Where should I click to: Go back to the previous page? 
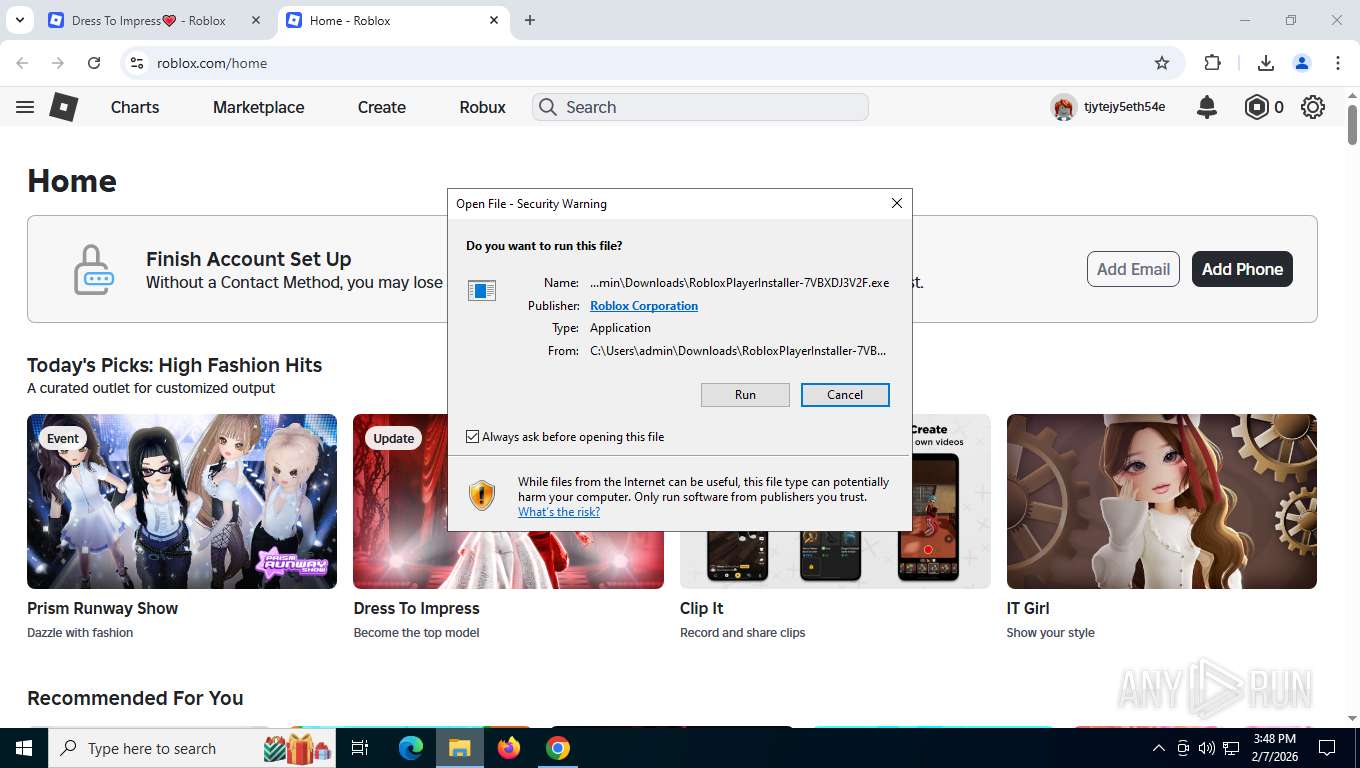pyautogui.click(x=22, y=63)
